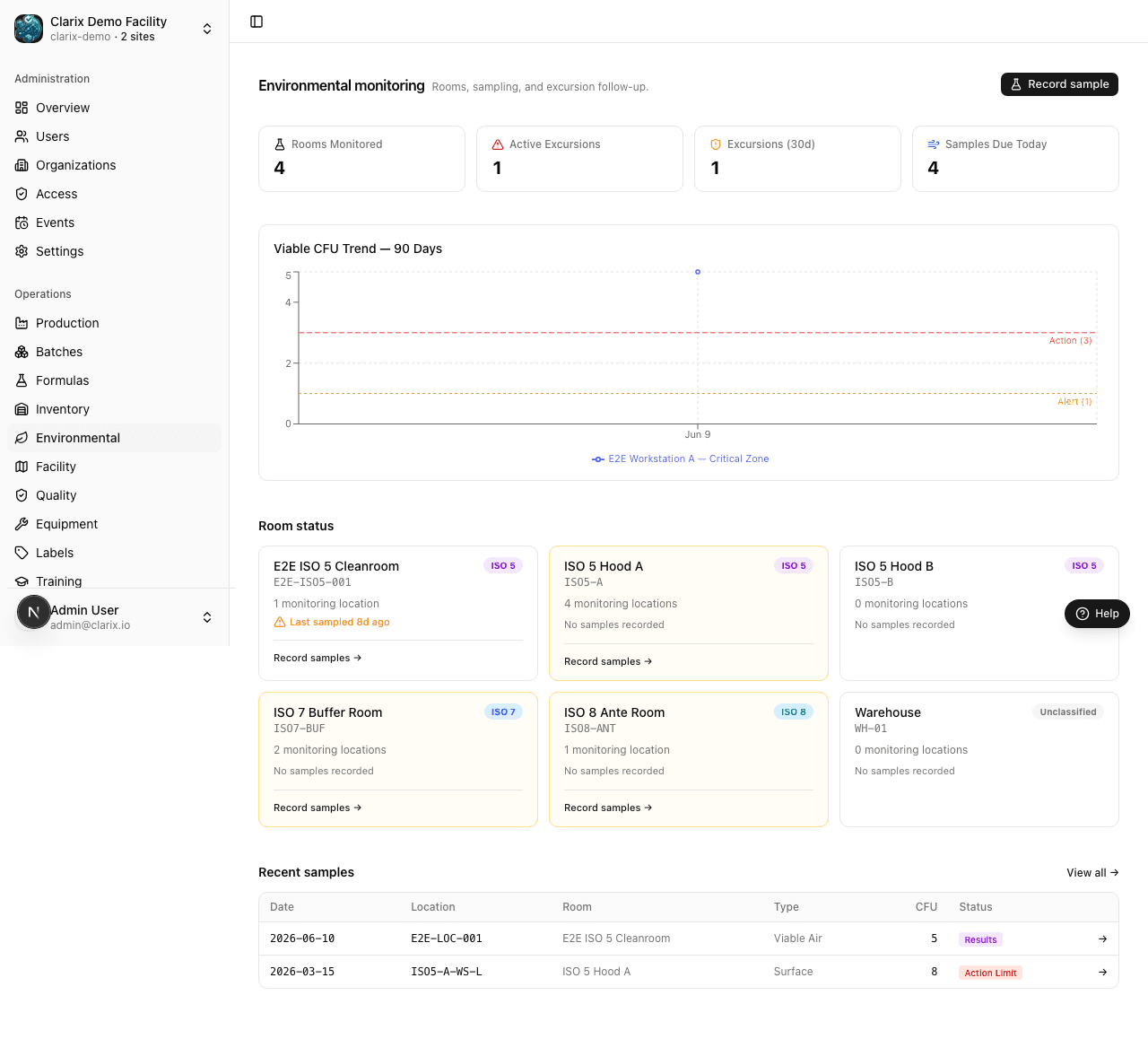This screenshot has height=1039, width=1148.
Task: Toggle E2E Workstation A legend entry
Action: 681,458
